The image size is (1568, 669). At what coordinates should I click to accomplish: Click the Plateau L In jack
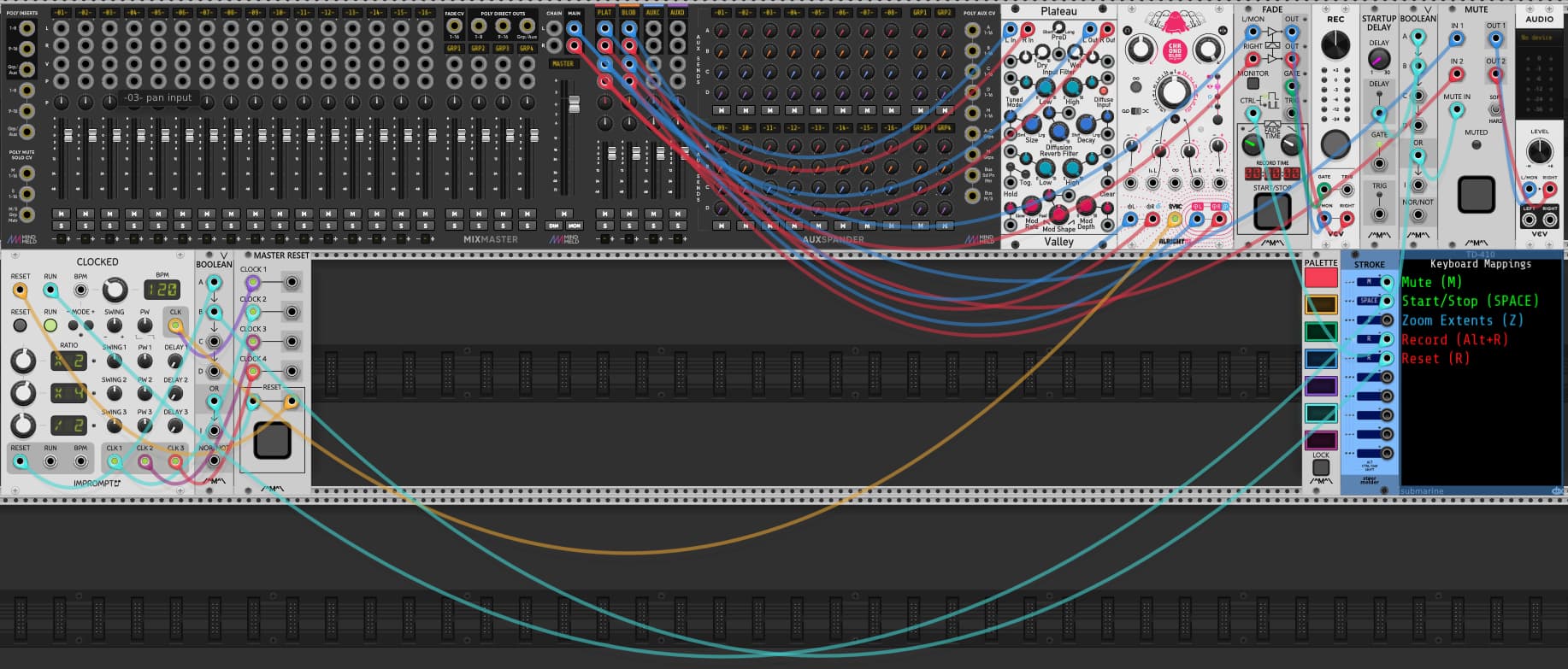[x=1011, y=30]
